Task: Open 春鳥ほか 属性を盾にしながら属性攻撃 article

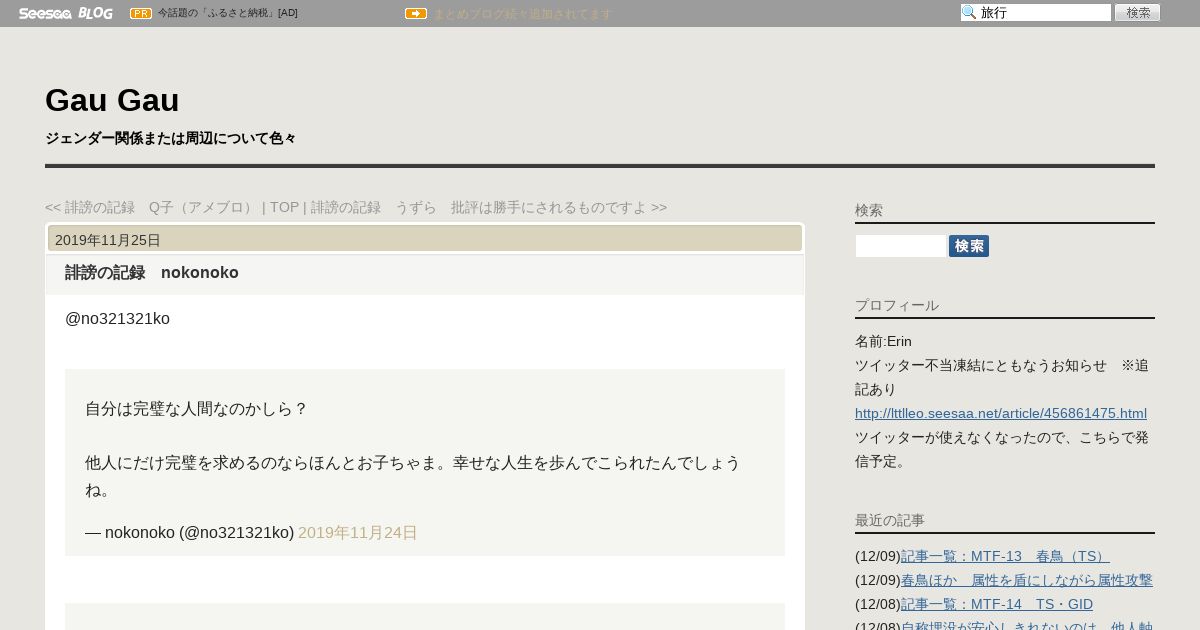Action: point(1027,580)
